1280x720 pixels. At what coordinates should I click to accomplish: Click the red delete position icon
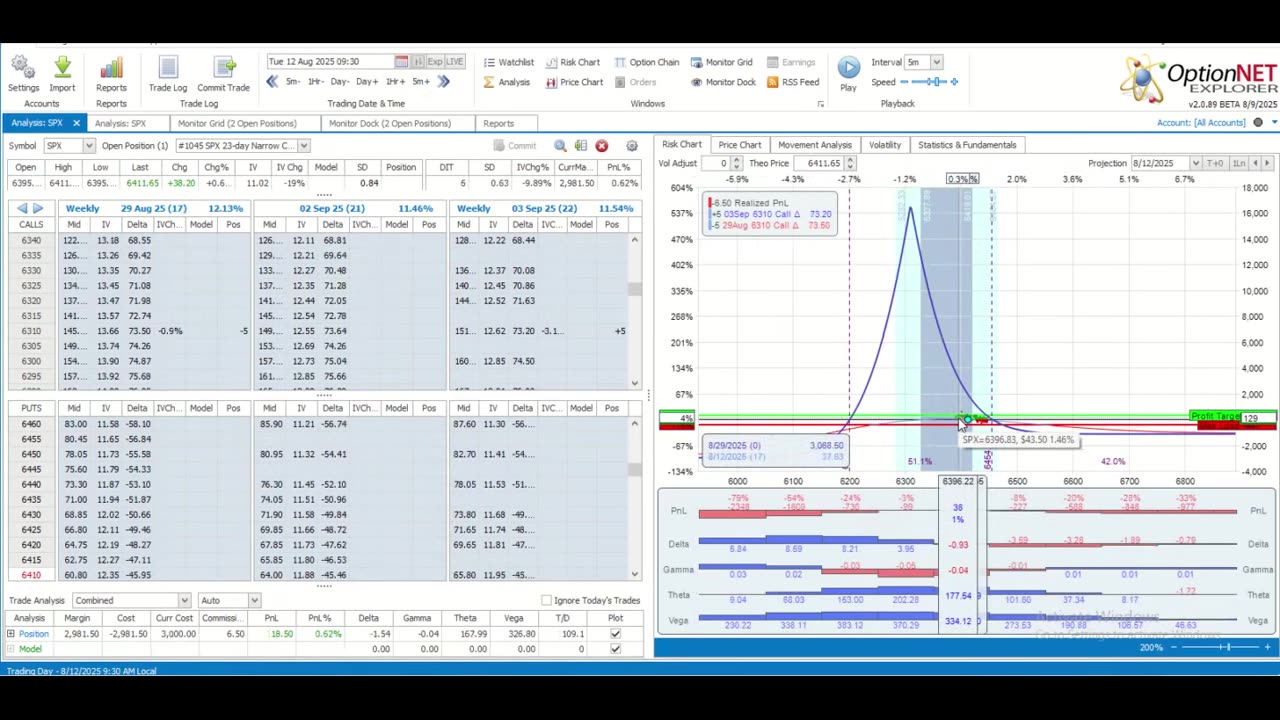click(x=601, y=146)
